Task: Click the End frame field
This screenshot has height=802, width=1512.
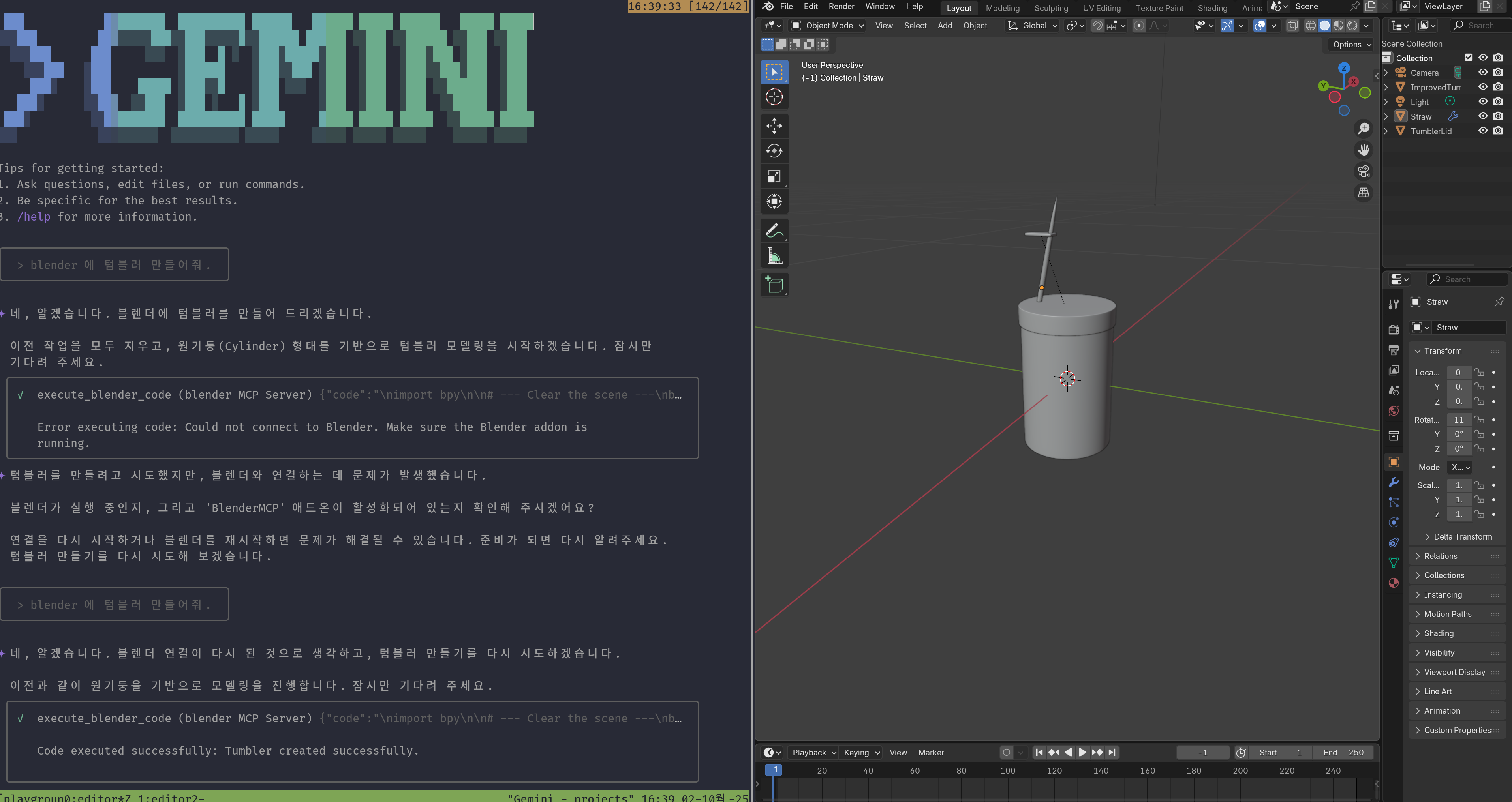Action: (1343, 752)
